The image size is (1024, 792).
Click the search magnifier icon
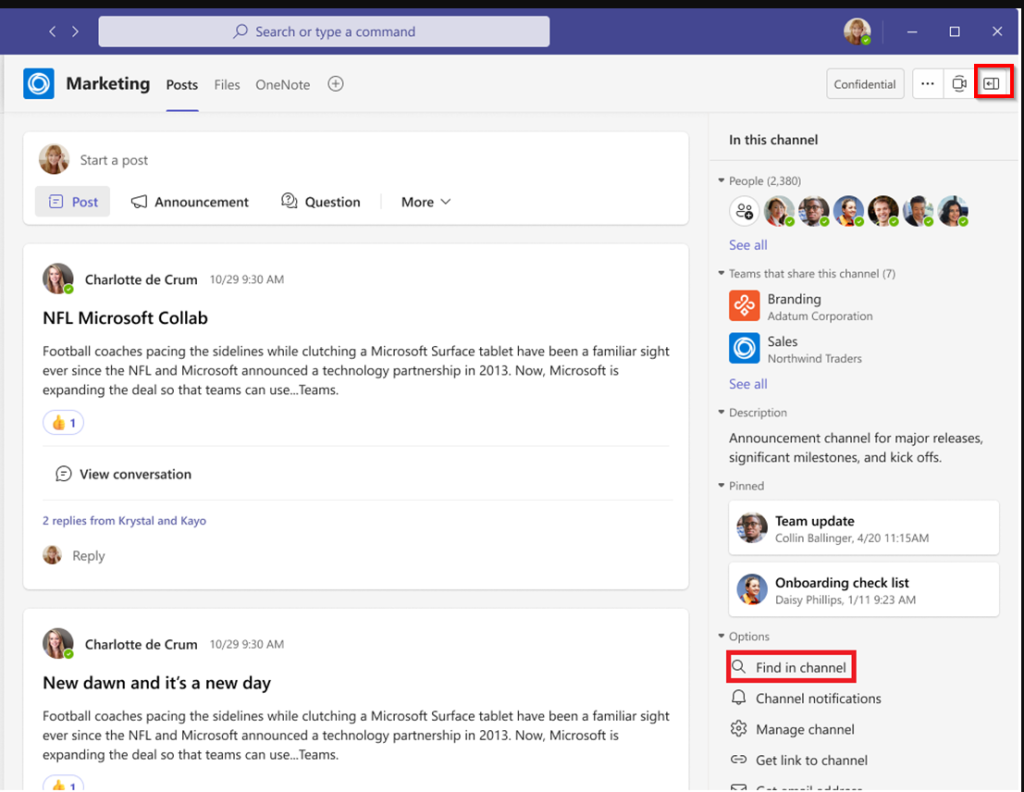(x=240, y=31)
